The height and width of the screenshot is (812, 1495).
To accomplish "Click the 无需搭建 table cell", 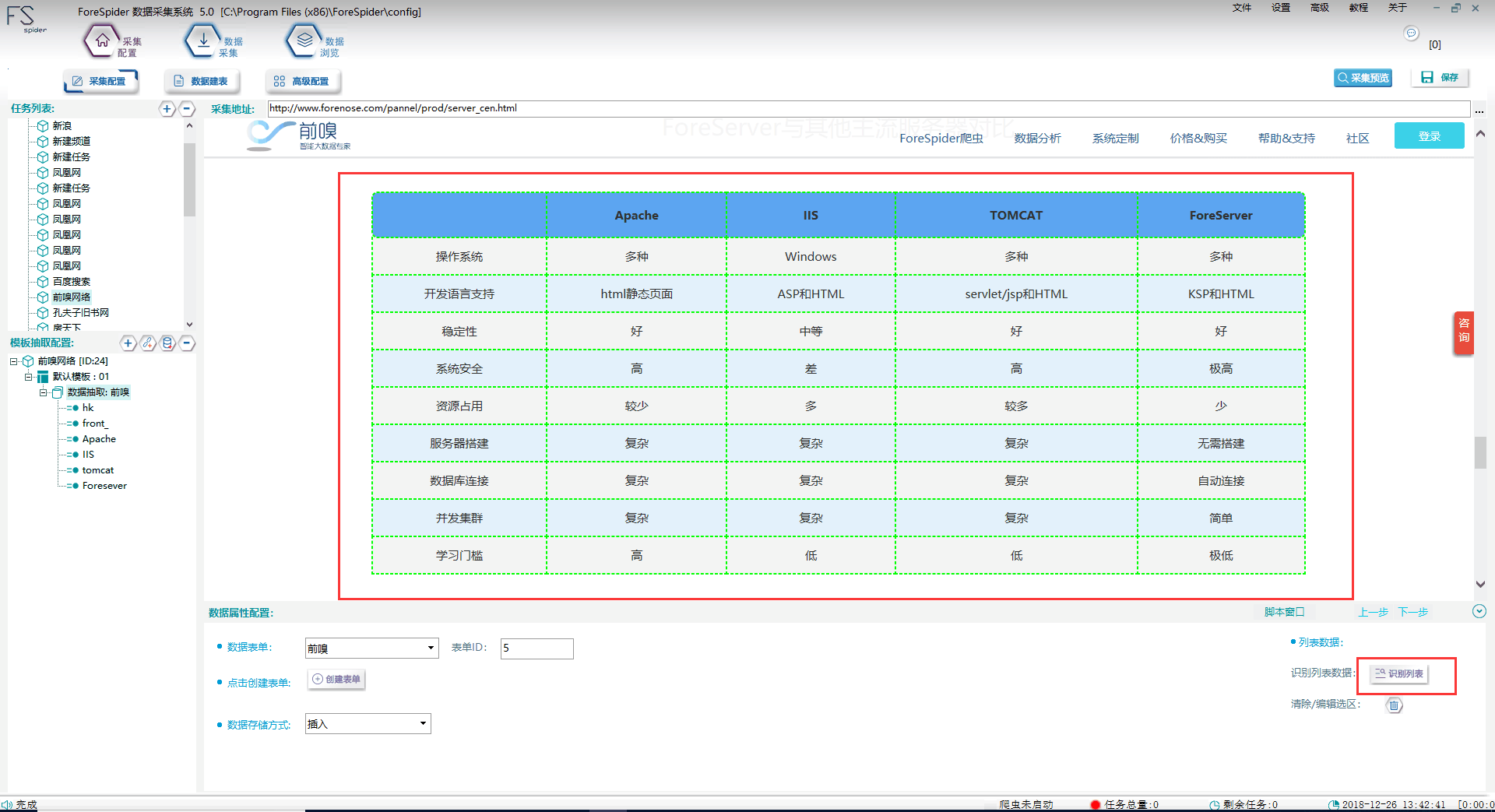I will [1221, 444].
